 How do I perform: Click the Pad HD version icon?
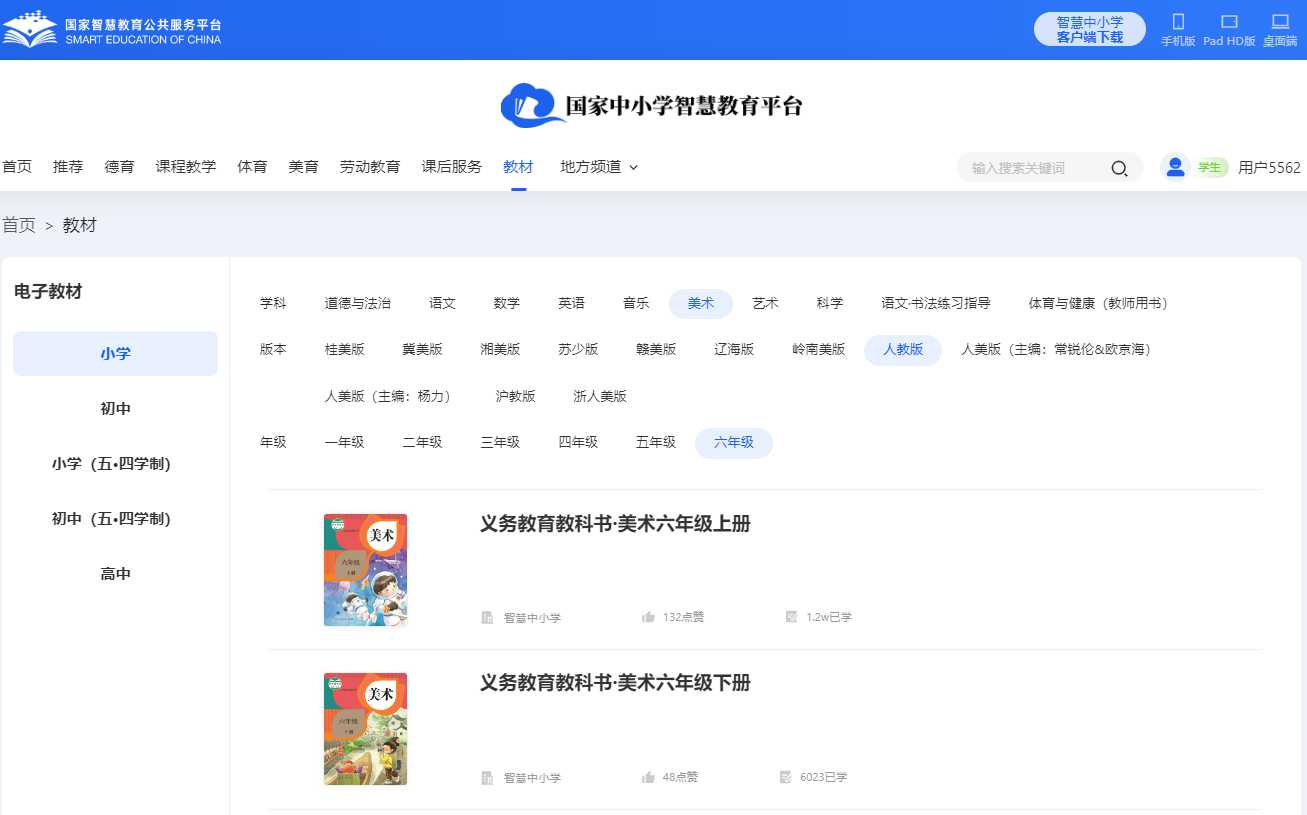pos(1230,21)
